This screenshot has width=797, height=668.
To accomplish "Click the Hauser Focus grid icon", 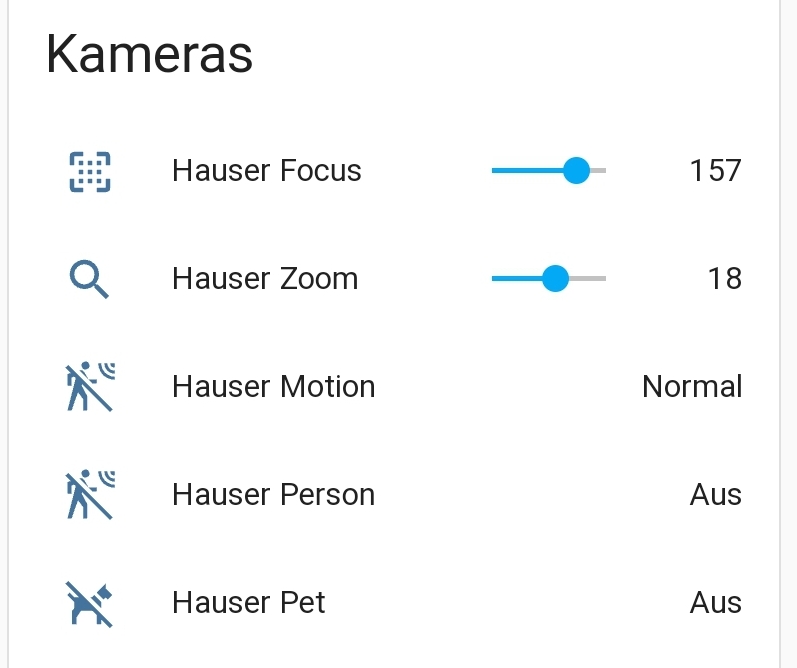I will click(90, 171).
